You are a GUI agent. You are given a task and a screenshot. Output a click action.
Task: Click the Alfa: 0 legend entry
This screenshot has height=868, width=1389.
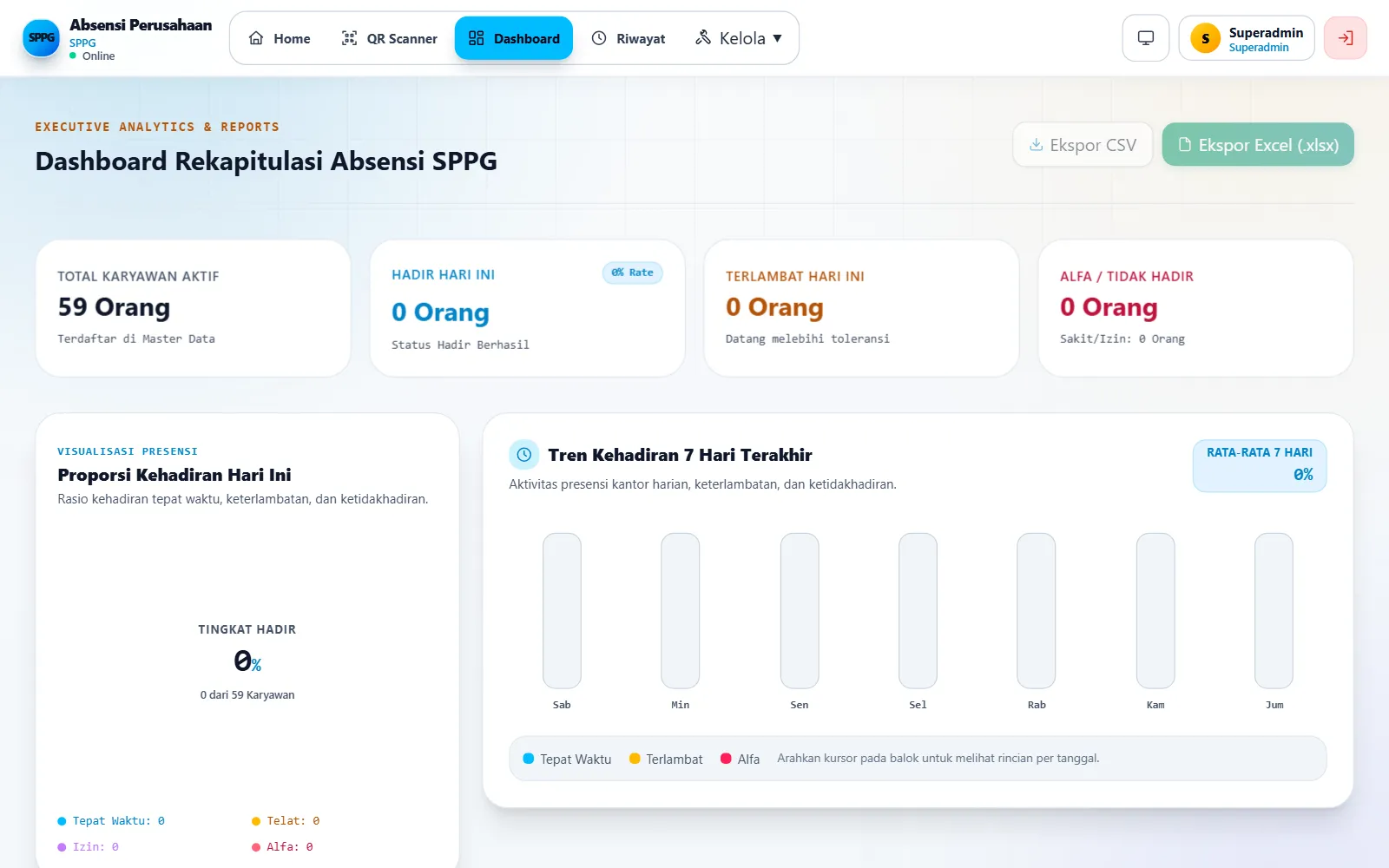282,847
